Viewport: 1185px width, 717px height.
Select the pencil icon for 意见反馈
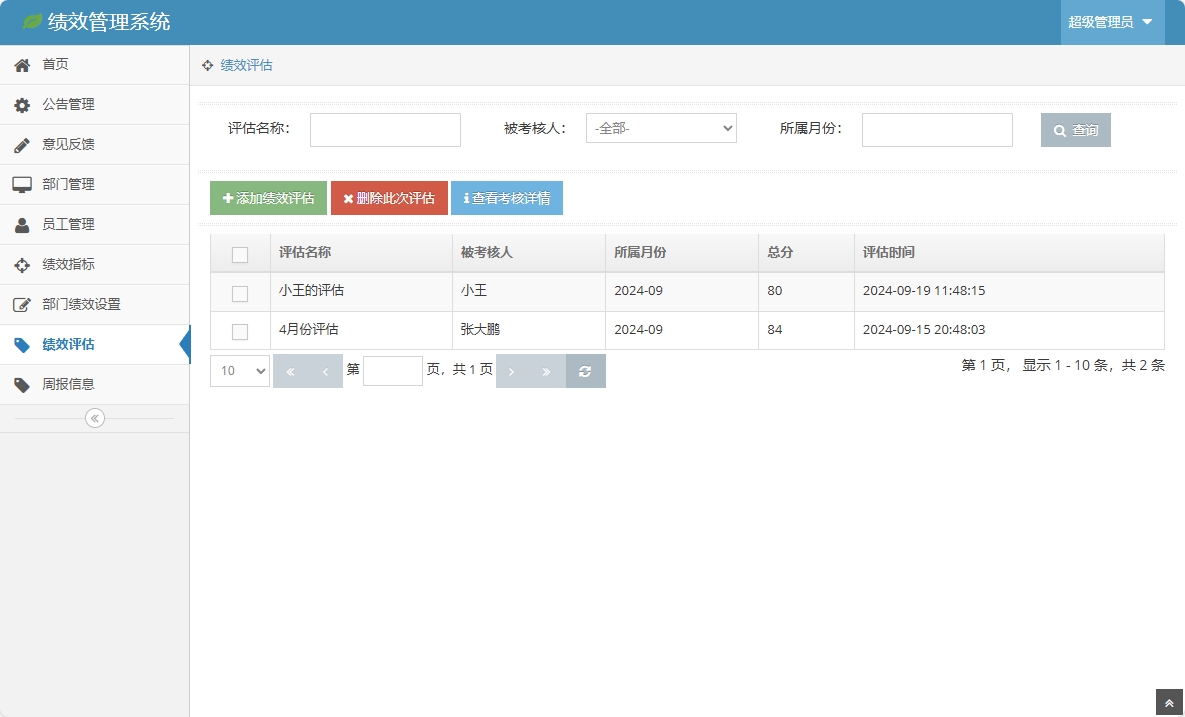point(20,144)
